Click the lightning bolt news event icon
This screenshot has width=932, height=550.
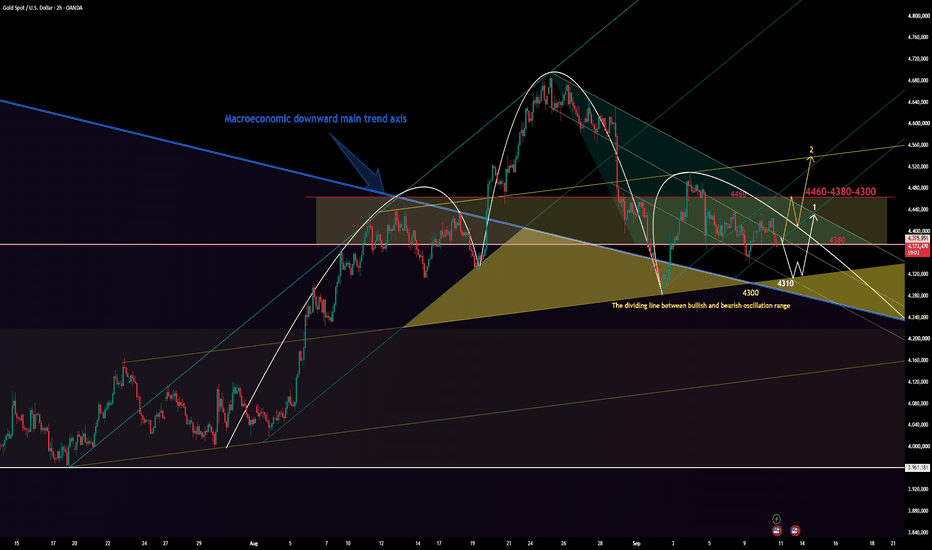tap(776, 519)
